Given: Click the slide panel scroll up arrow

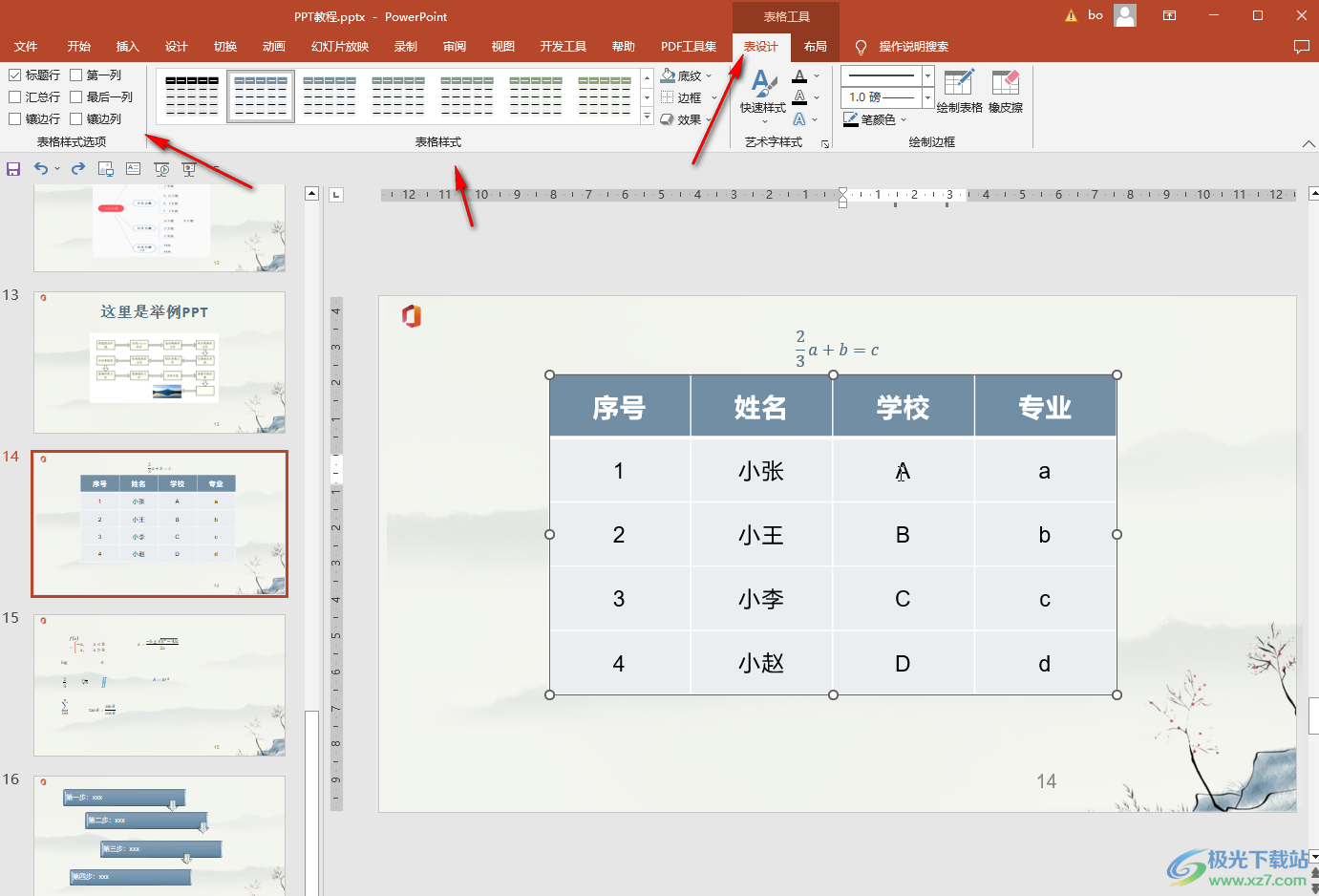Looking at the screenshot, I should 311,194.
